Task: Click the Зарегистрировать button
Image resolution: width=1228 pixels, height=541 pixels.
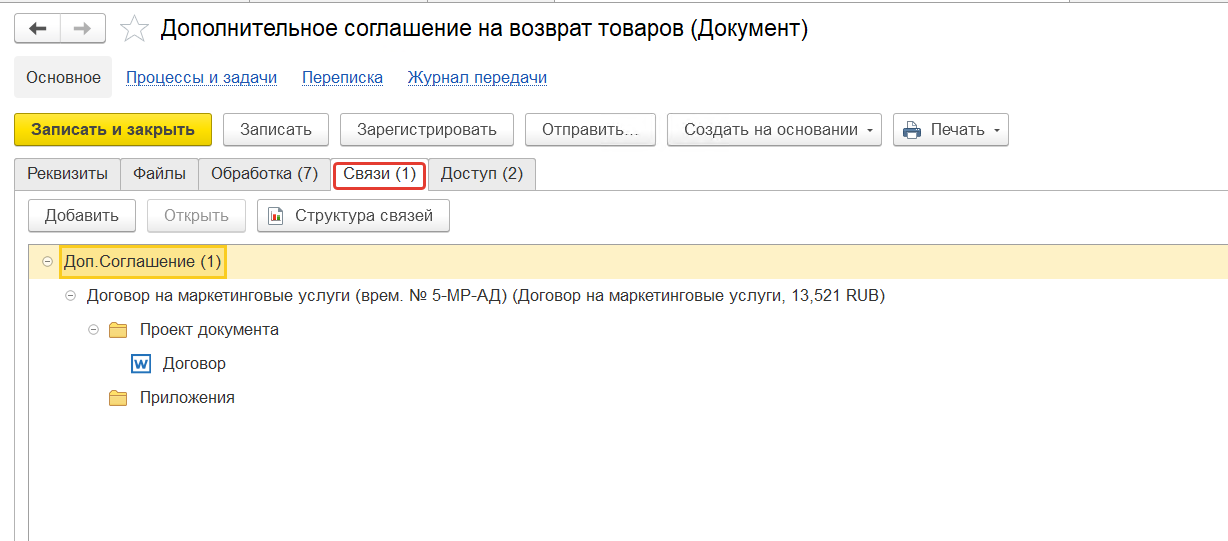Action: (426, 129)
